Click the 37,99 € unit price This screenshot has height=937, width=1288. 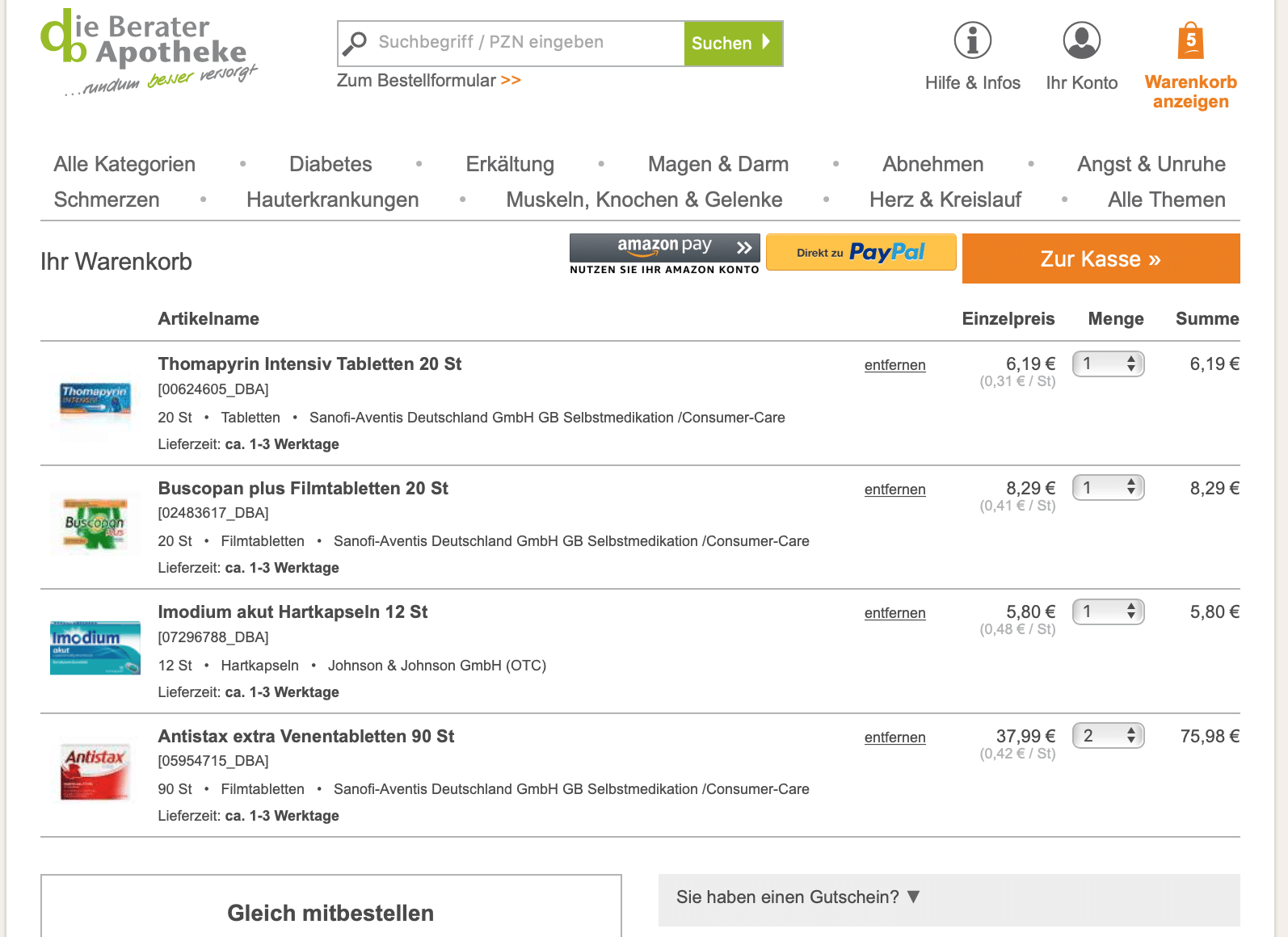(x=1025, y=737)
